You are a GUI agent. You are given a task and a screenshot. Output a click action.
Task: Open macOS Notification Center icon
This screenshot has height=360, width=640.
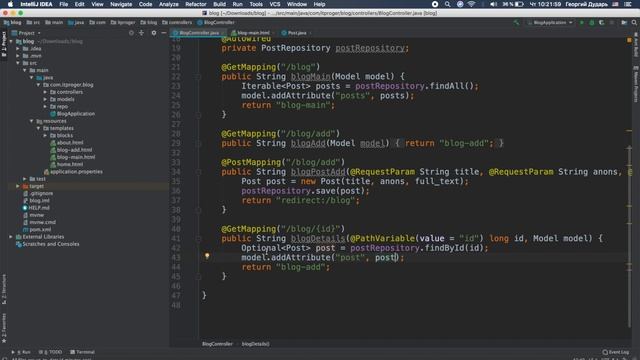coord(628,4)
